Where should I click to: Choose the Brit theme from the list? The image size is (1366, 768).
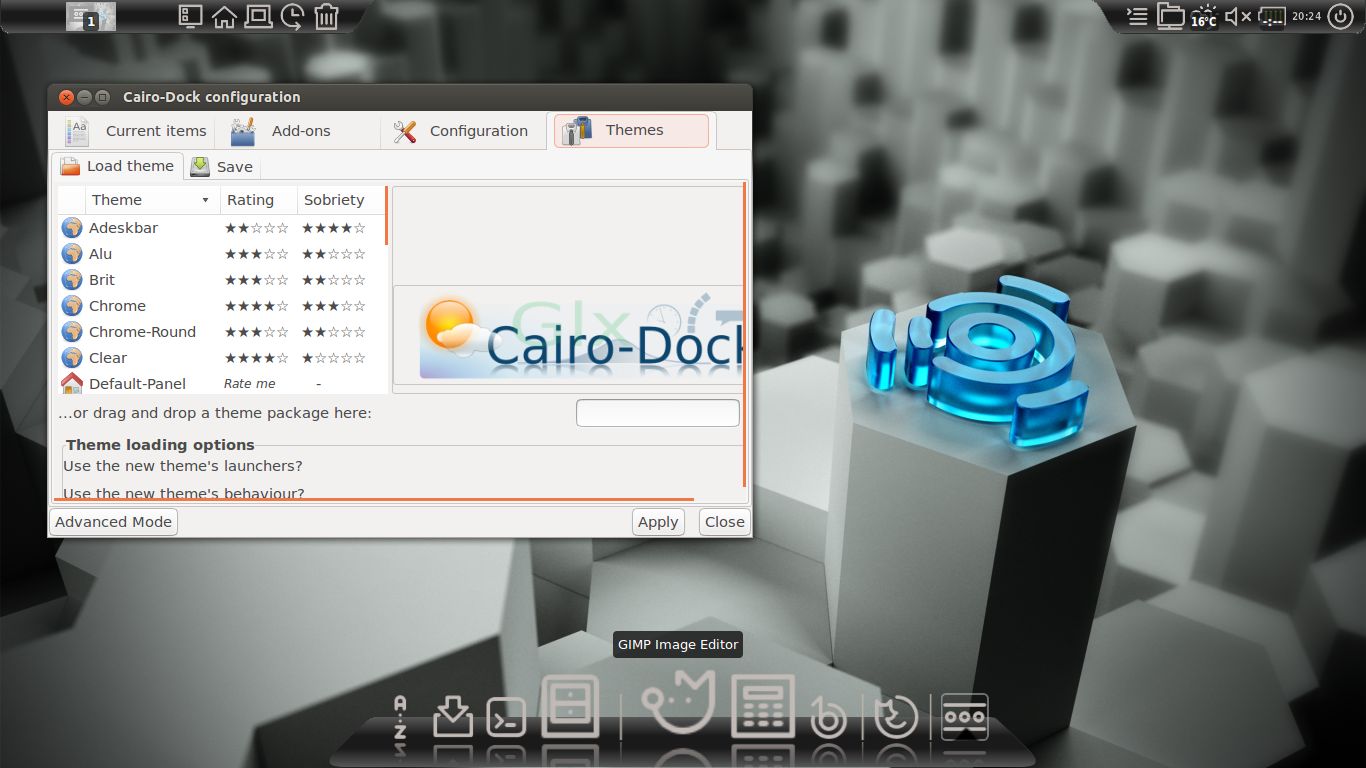click(x=221, y=280)
